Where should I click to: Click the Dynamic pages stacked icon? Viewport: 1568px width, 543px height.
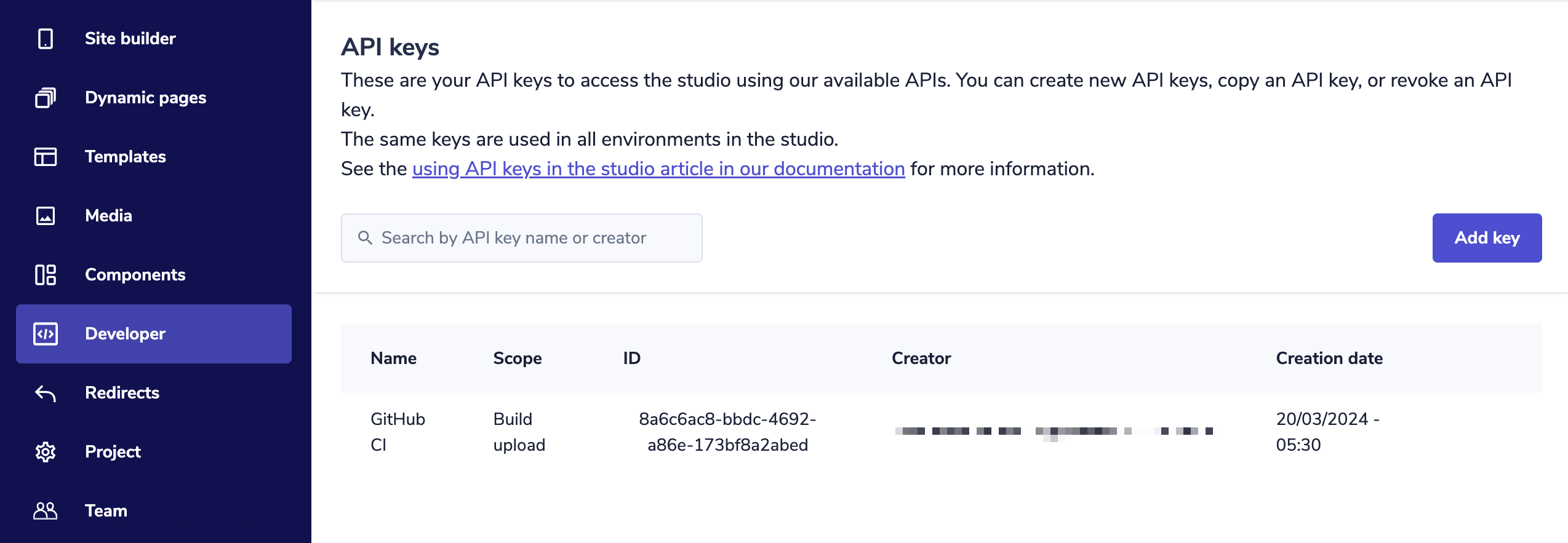point(45,98)
